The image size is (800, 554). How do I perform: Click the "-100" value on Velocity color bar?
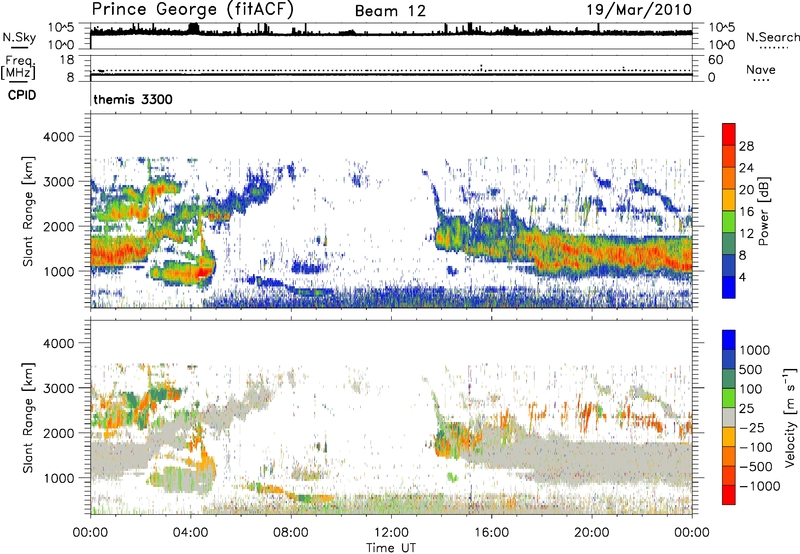[756, 447]
